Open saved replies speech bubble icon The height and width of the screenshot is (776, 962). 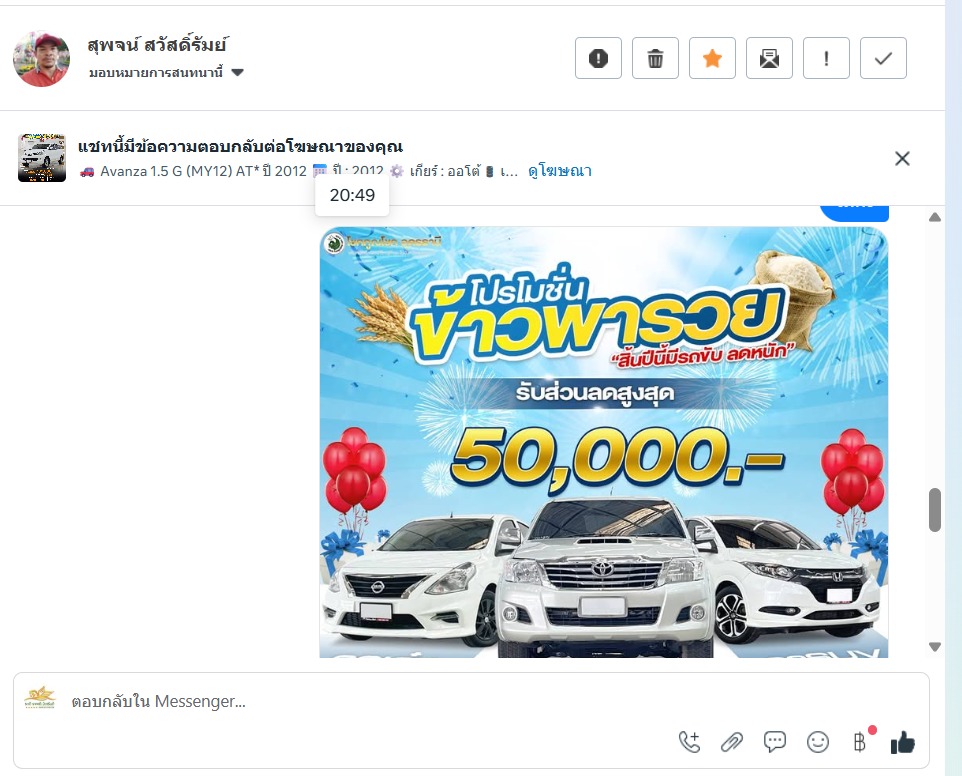tap(775, 742)
